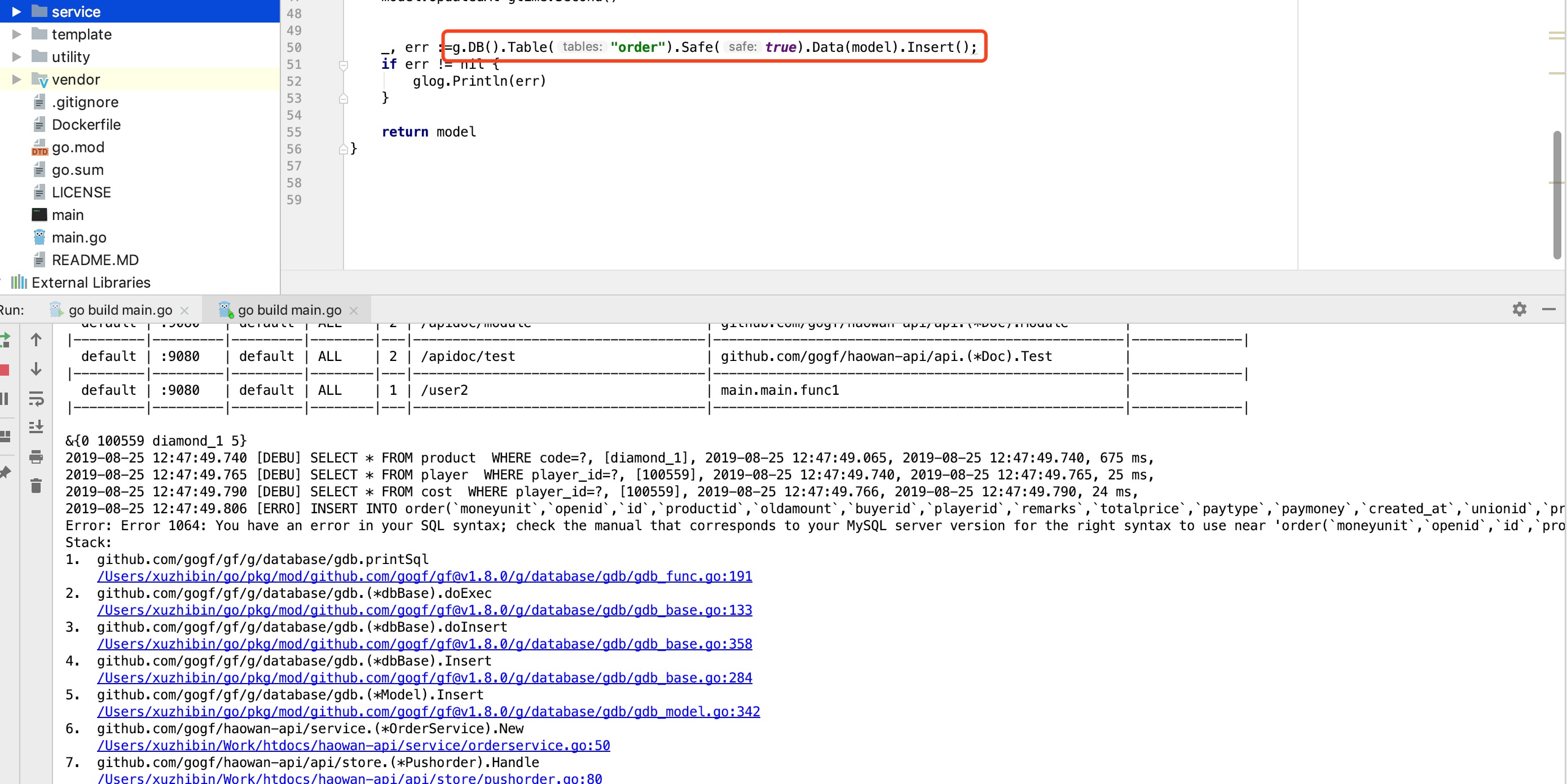Toggle fold marker on the if err line
The height and width of the screenshot is (784, 1567).
[x=343, y=64]
